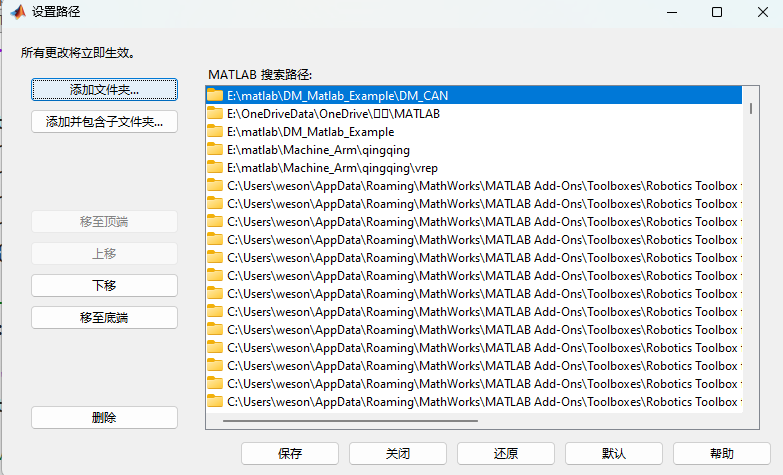Click folder icon of OneDrive MATLAB path
This screenshot has width=783, height=475.
pos(215,113)
